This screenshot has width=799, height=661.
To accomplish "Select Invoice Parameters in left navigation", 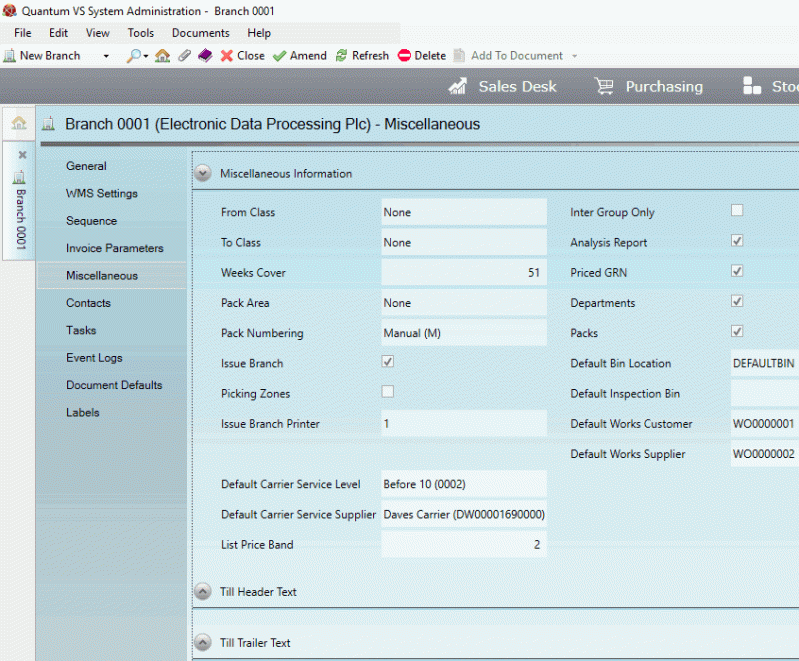I will click(x=115, y=248).
